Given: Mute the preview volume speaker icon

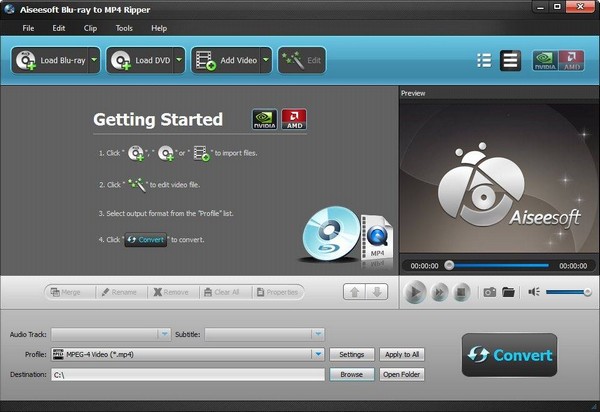Looking at the screenshot, I should pyautogui.click(x=534, y=292).
